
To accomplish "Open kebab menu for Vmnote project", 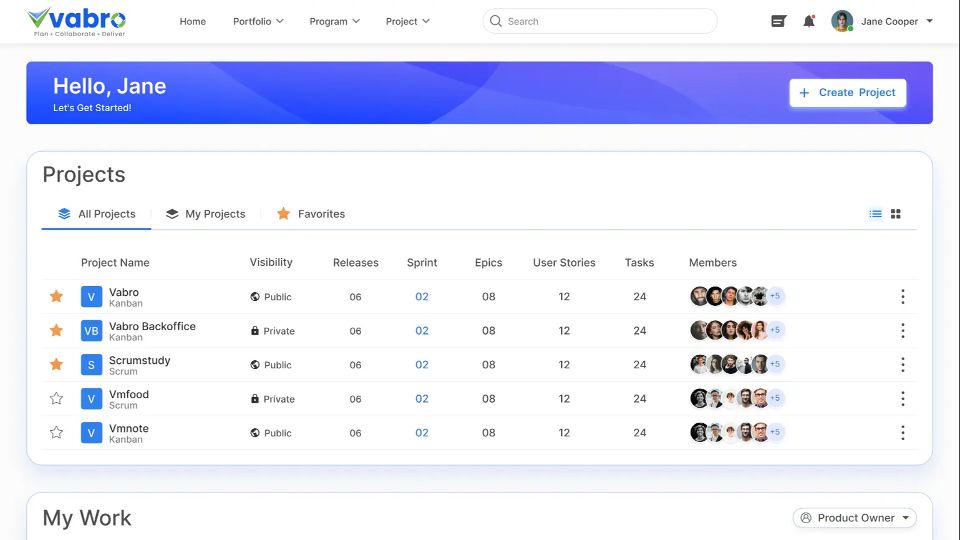I will pyautogui.click(x=902, y=433).
